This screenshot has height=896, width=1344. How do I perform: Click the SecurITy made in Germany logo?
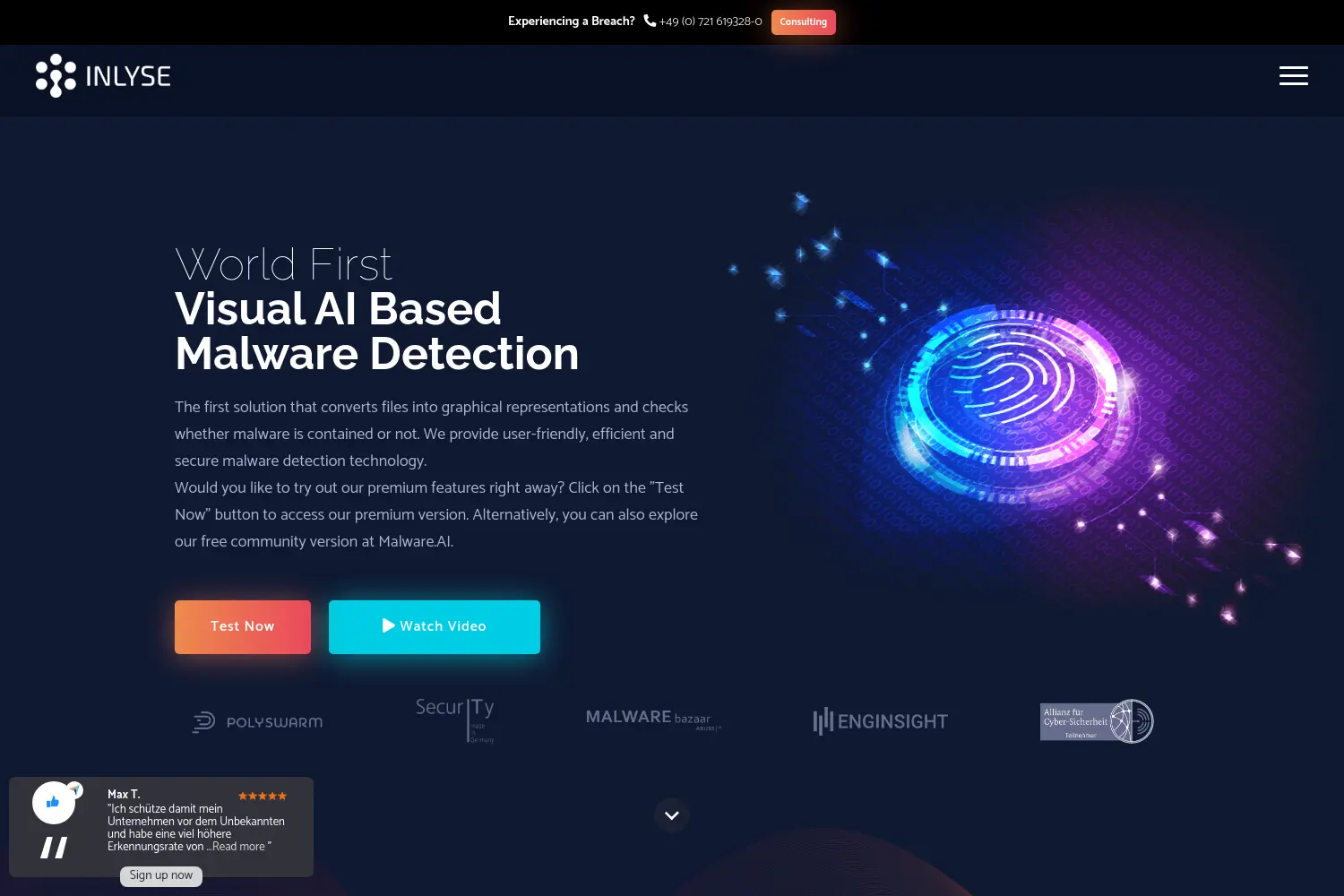tap(455, 720)
